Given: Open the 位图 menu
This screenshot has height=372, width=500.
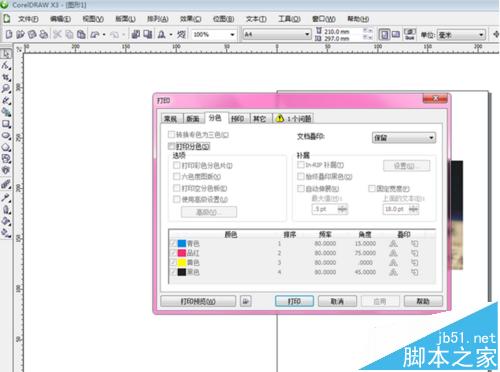Looking at the screenshot, I should pyautogui.click(x=223, y=19).
